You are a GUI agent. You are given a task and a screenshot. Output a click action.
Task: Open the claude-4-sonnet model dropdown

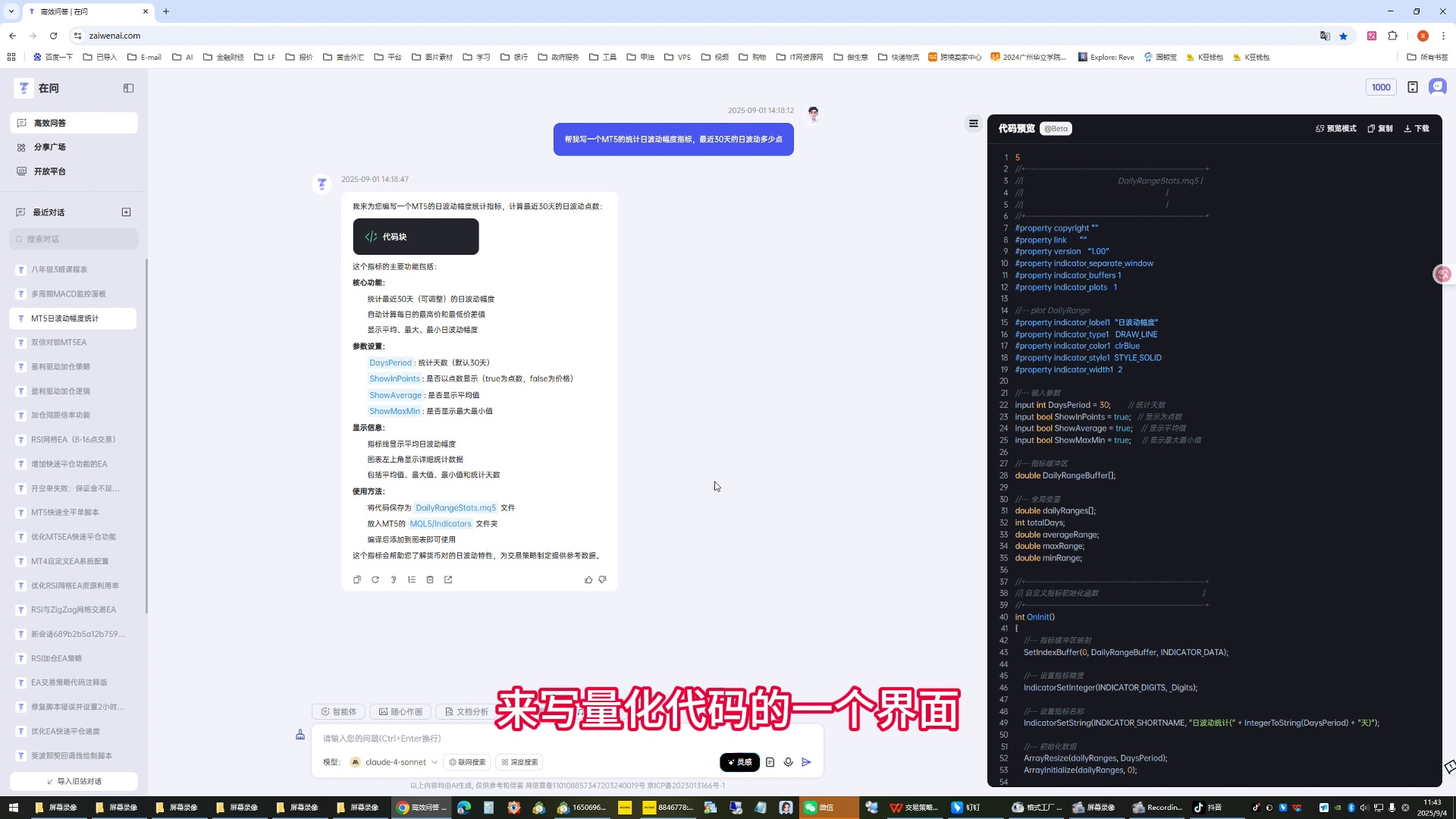394,762
